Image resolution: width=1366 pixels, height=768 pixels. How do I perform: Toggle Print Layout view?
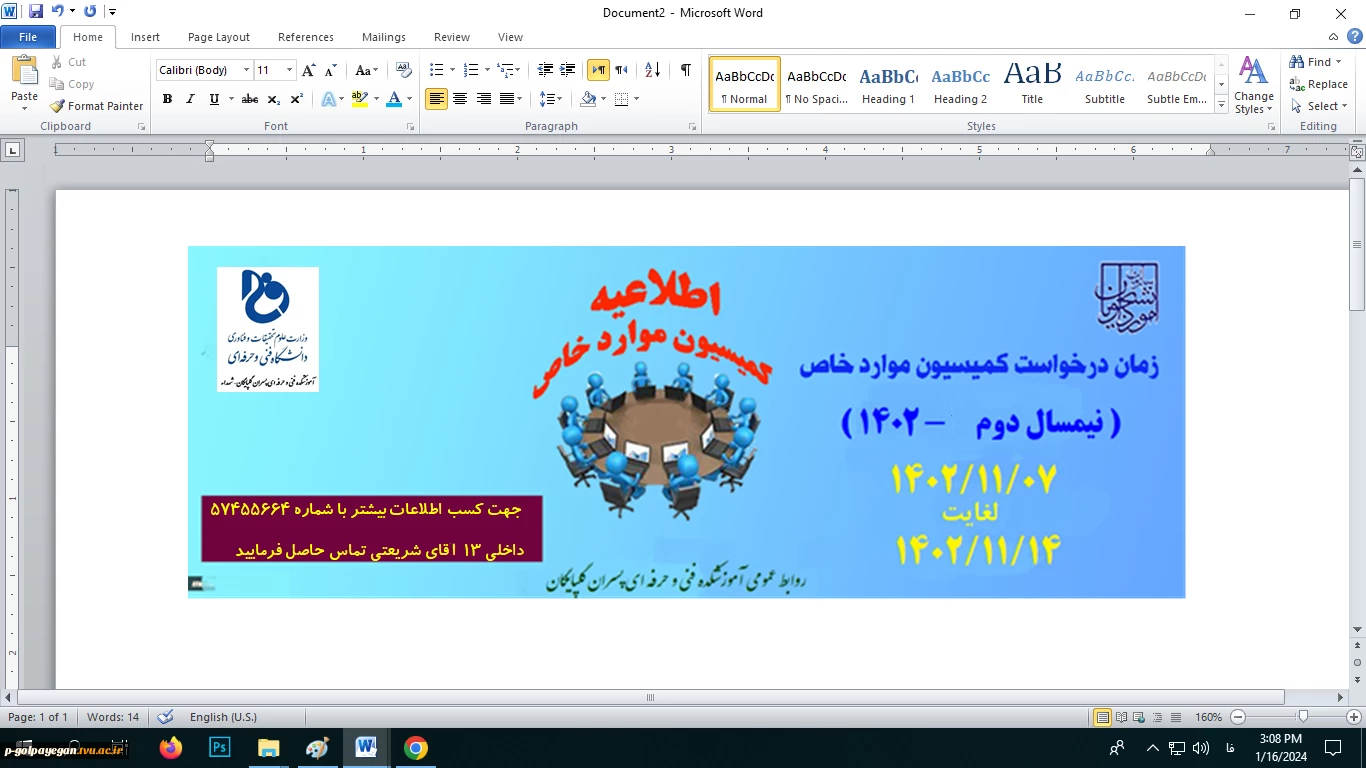[1102, 717]
